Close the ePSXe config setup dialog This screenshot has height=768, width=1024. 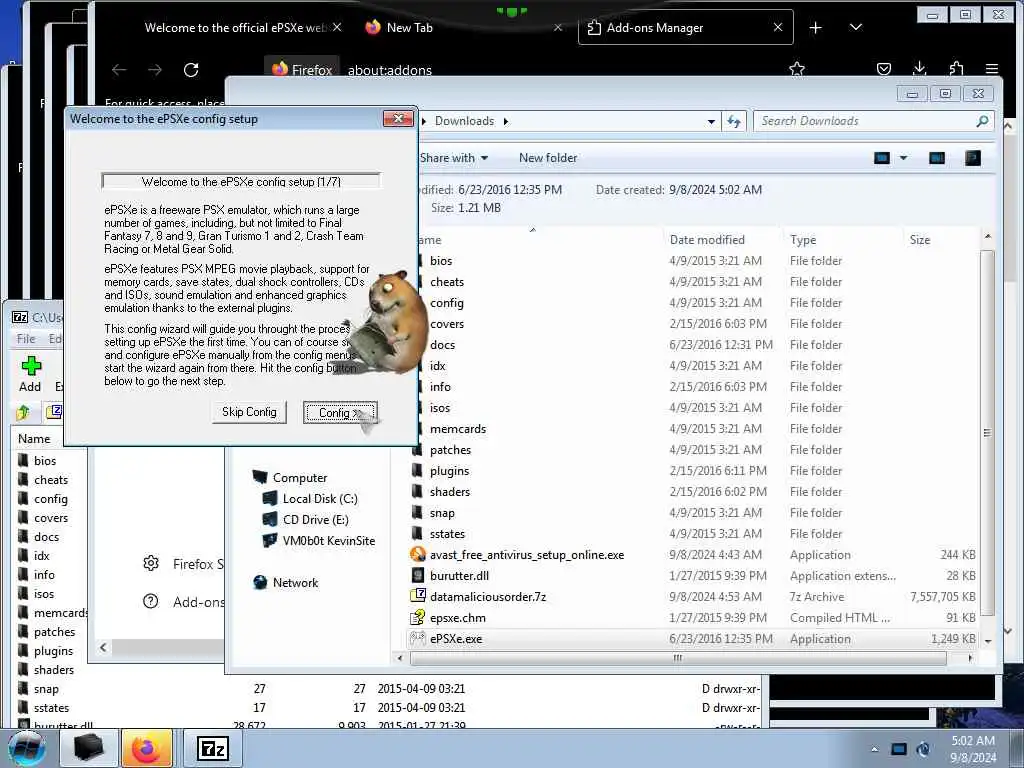click(x=398, y=118)
